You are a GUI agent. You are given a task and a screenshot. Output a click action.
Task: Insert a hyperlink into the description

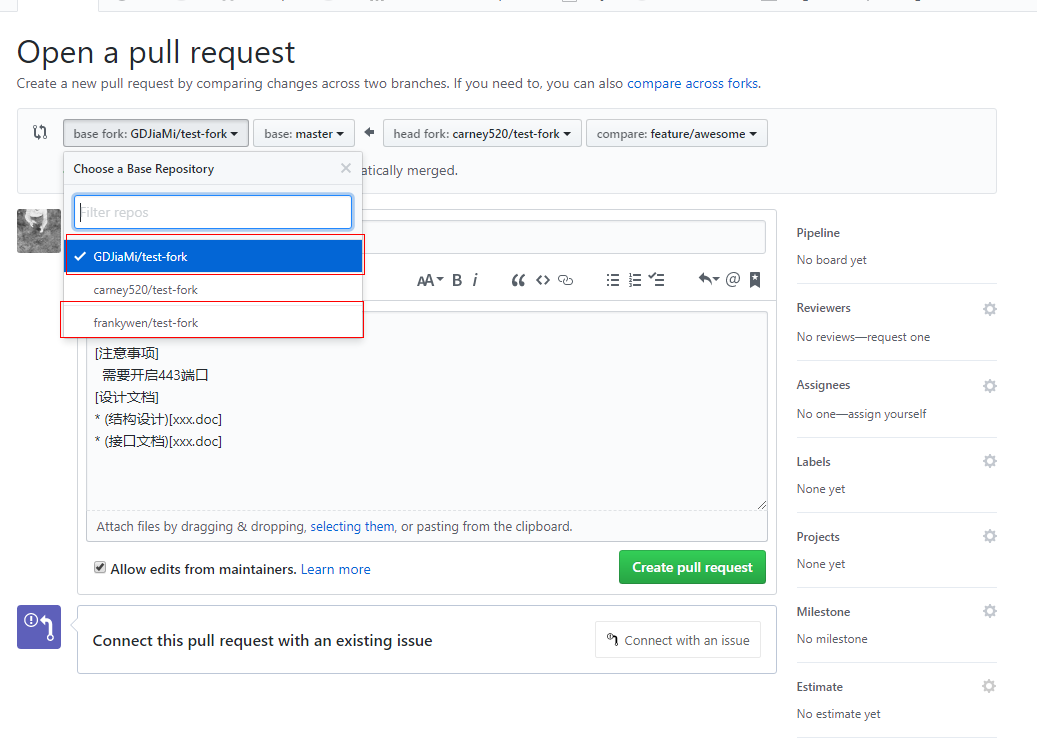click(x=566, y=280)
